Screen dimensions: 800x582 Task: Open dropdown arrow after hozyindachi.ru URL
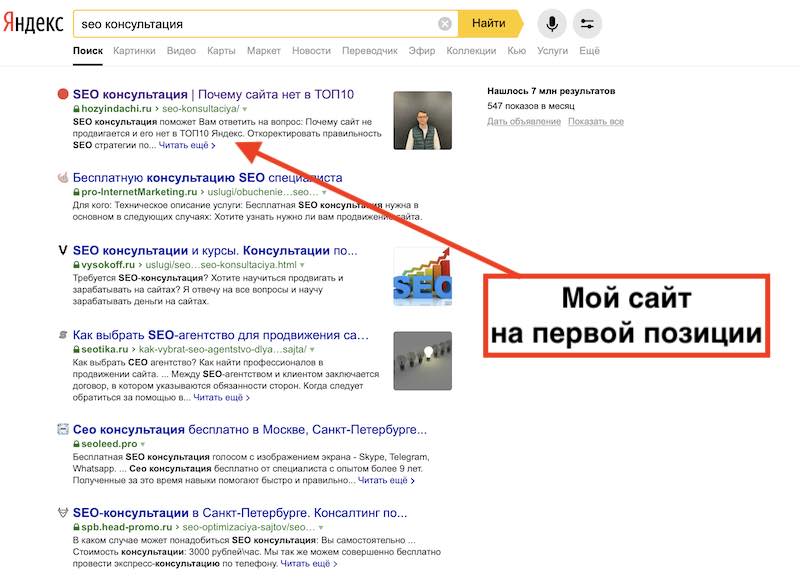[245, 109]
